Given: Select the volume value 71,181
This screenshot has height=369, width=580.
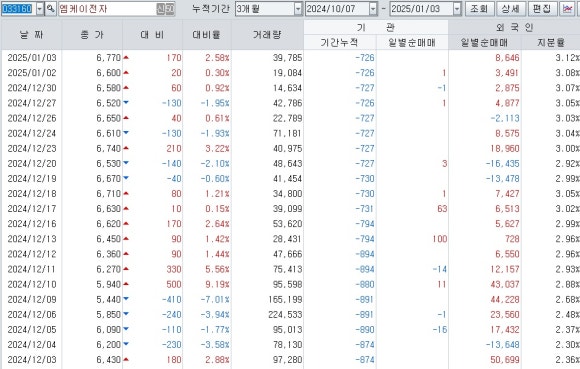Looking at the screenshot, I should pos(287,133).
